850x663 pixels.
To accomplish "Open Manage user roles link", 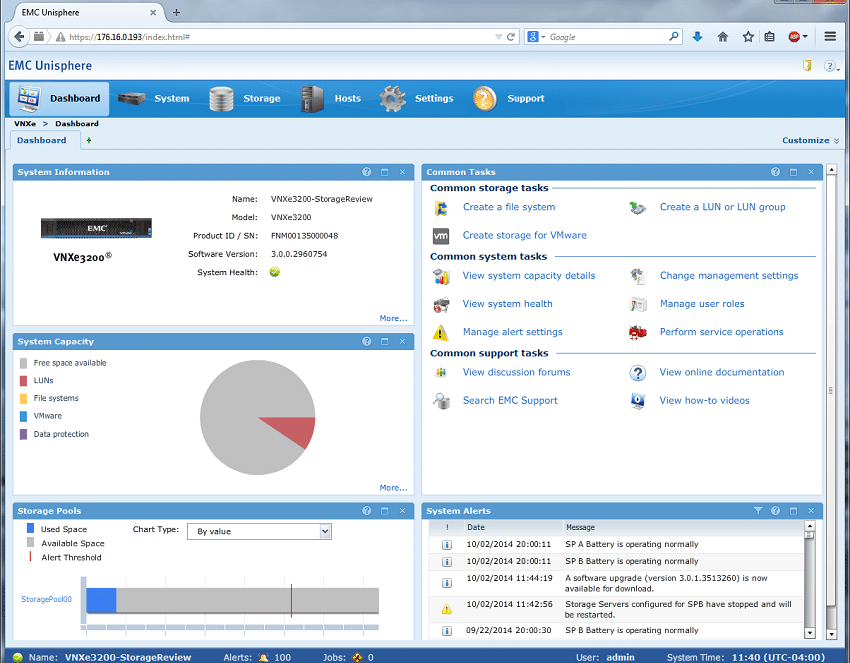I will 702,304.
